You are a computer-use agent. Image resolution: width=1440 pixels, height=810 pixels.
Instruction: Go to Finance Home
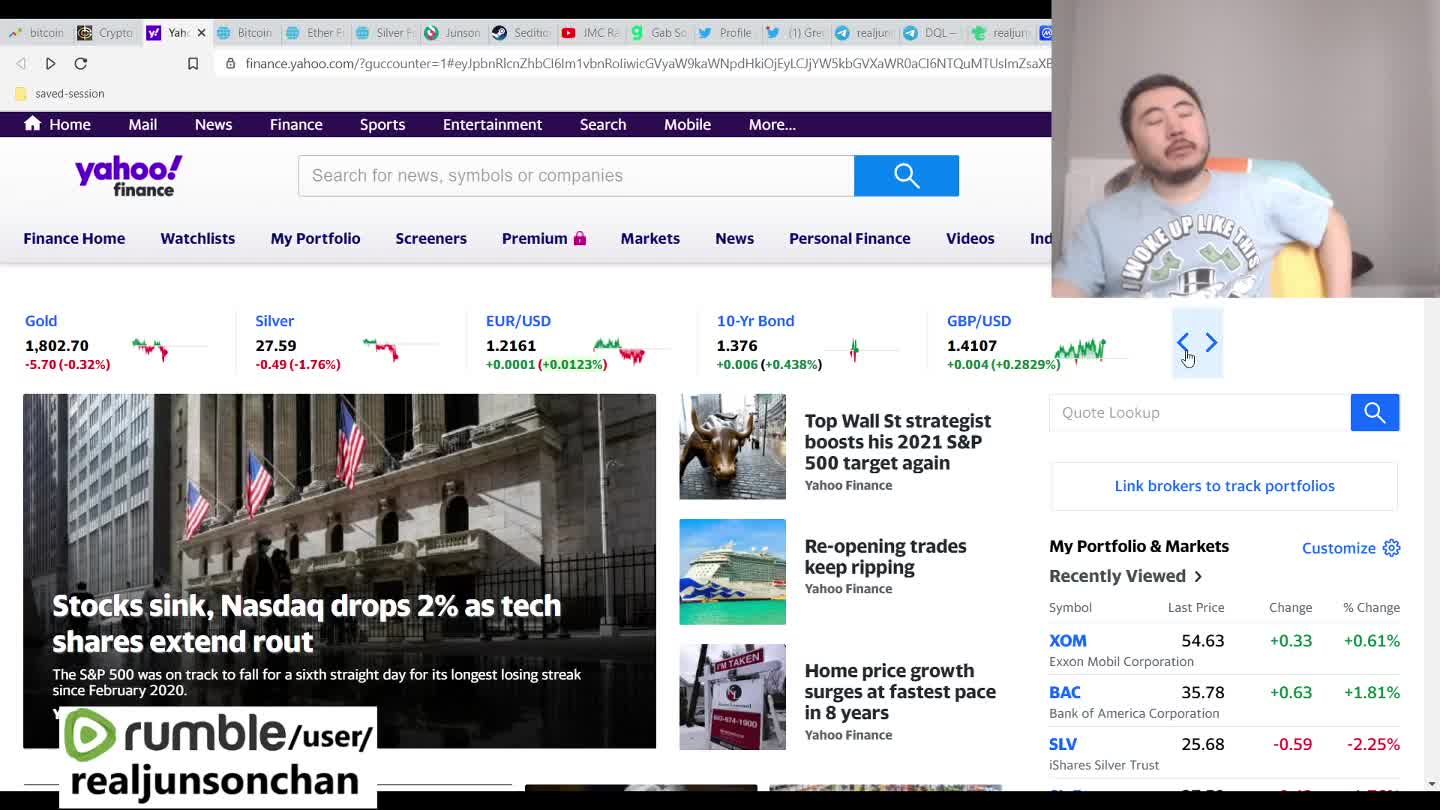coord(74,238)
